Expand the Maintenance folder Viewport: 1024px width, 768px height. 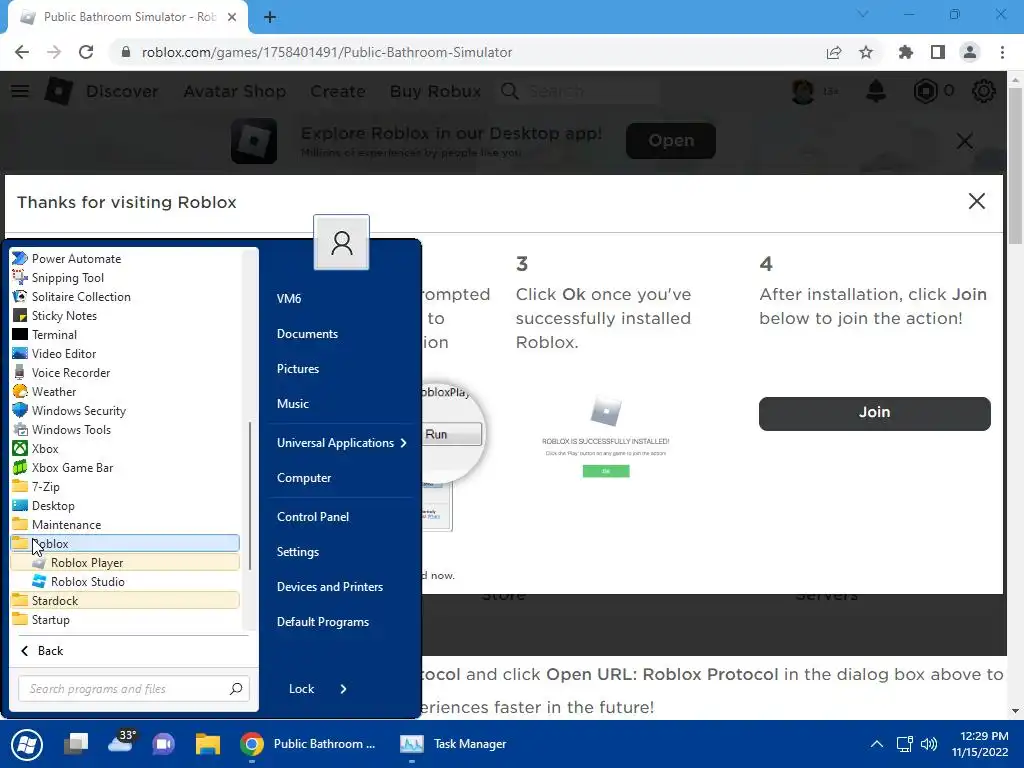pos(125,524)
